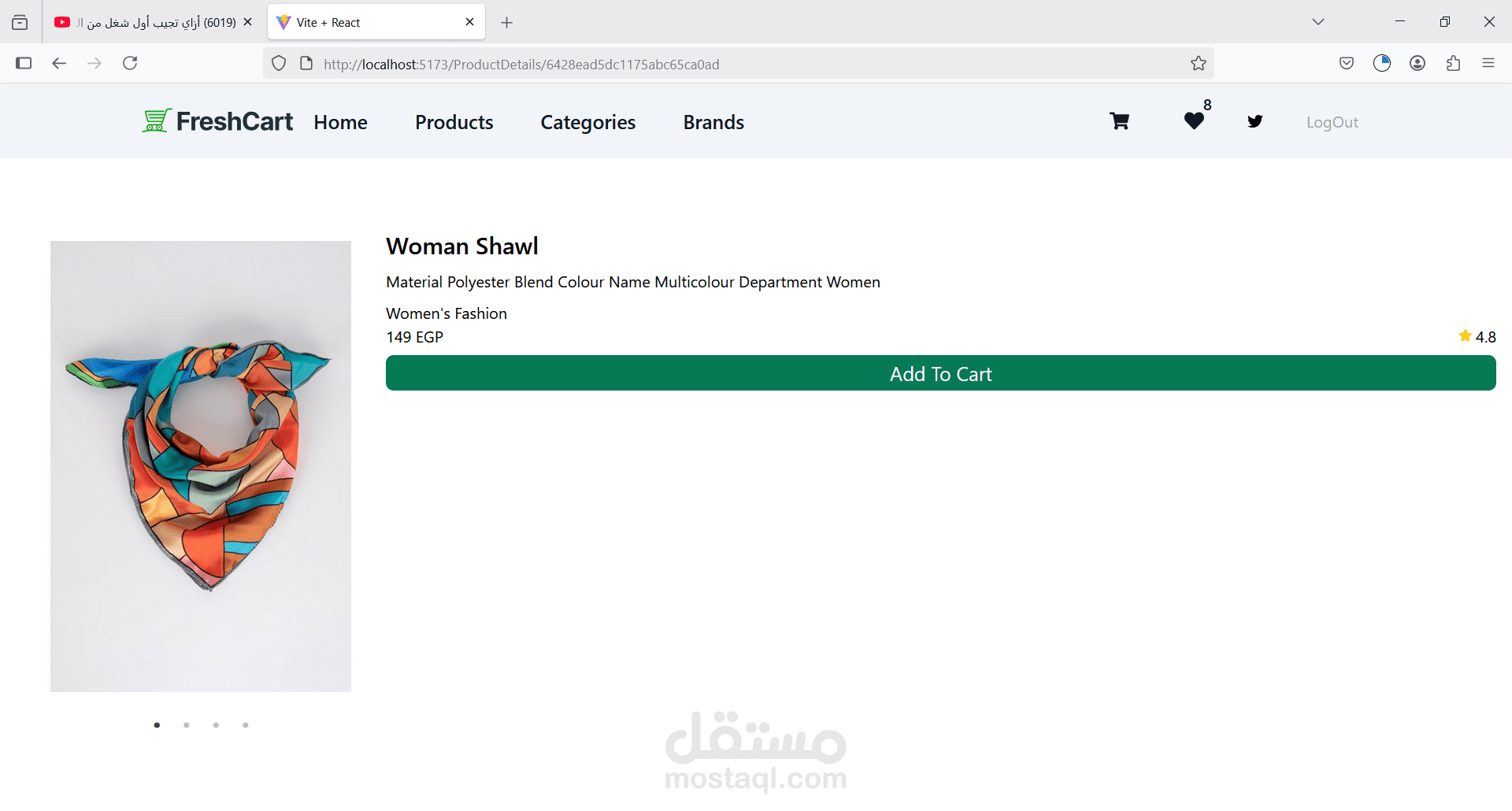
Task: Open the Firefox application menu
Action: click(1488, 63)
